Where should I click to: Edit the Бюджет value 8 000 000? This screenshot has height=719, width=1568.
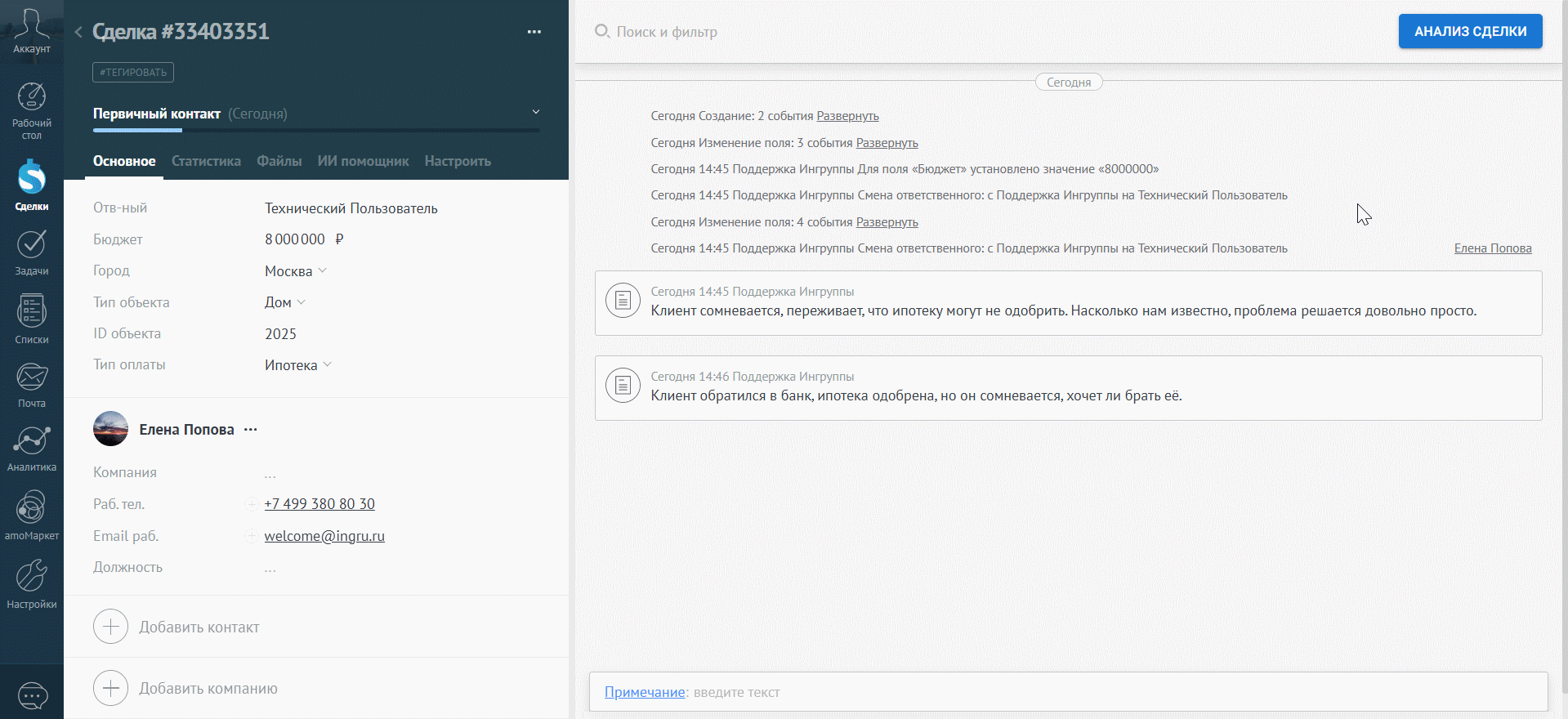[x=295, y=239]
